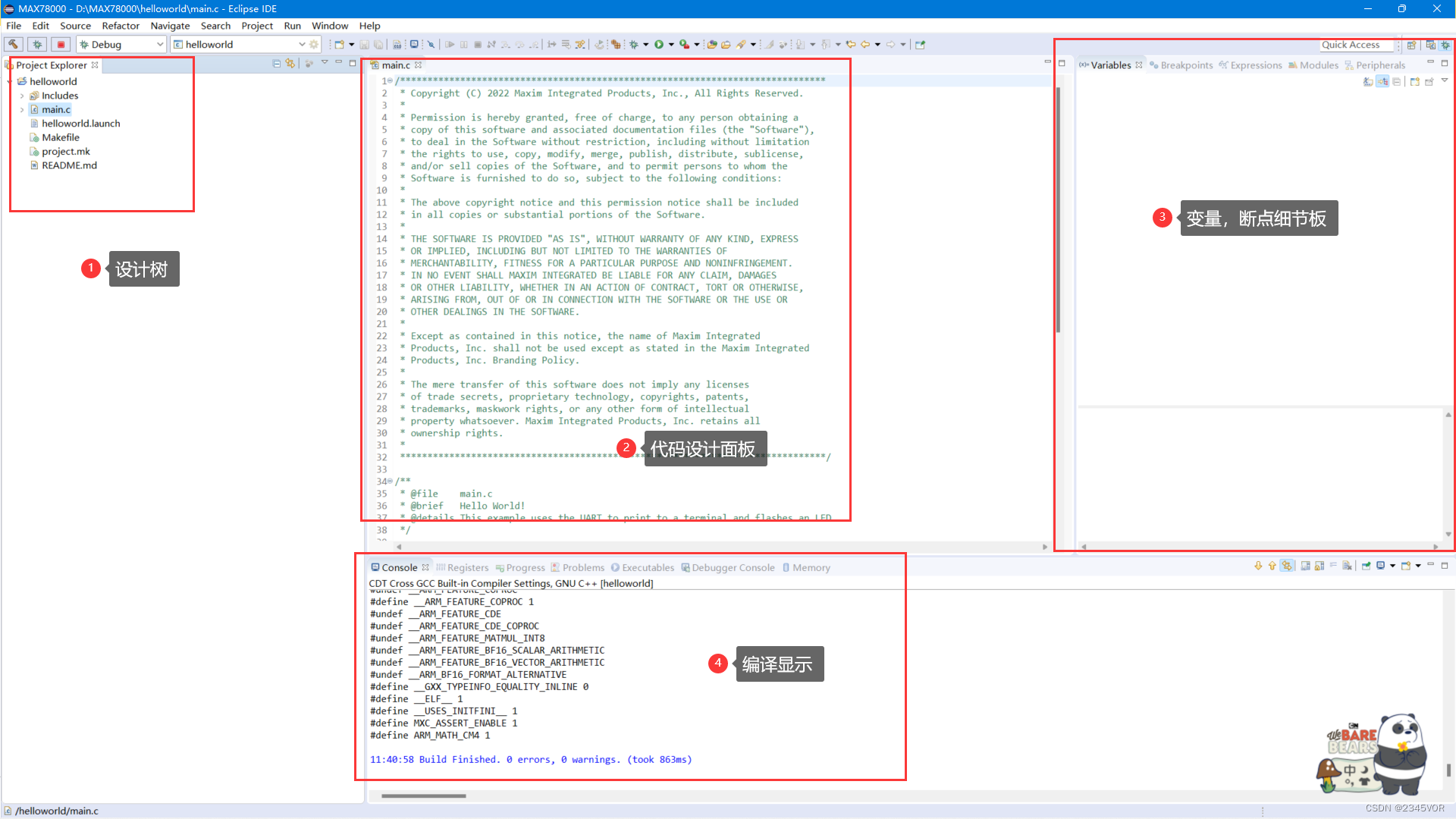Viewport: 1456px width, 819px height.
Task: Click the Resume debug toolbar icon
Action: [450, 45]
